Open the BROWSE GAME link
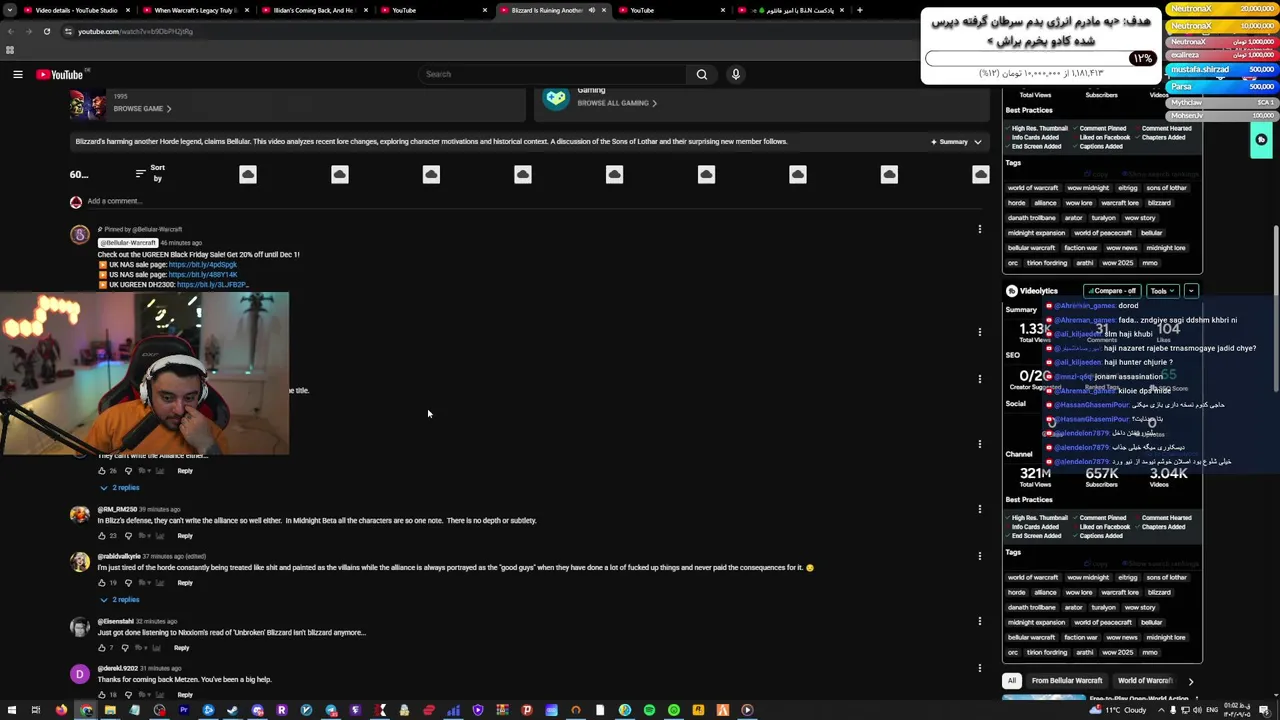 pyautogui.click(x=142, y=109)
